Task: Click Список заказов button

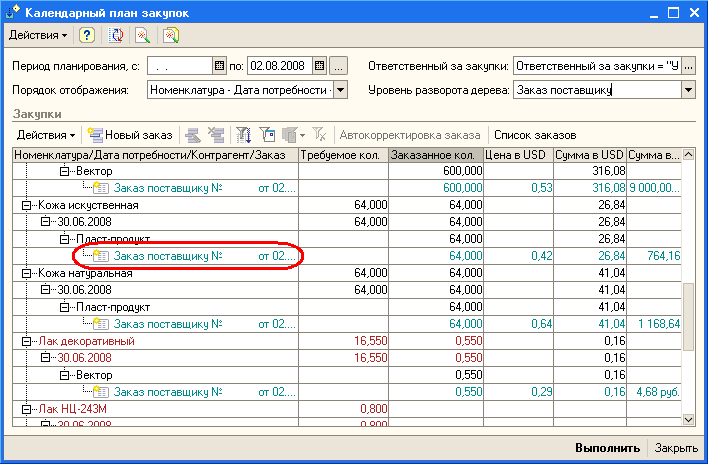Action: tap(535, 135)
